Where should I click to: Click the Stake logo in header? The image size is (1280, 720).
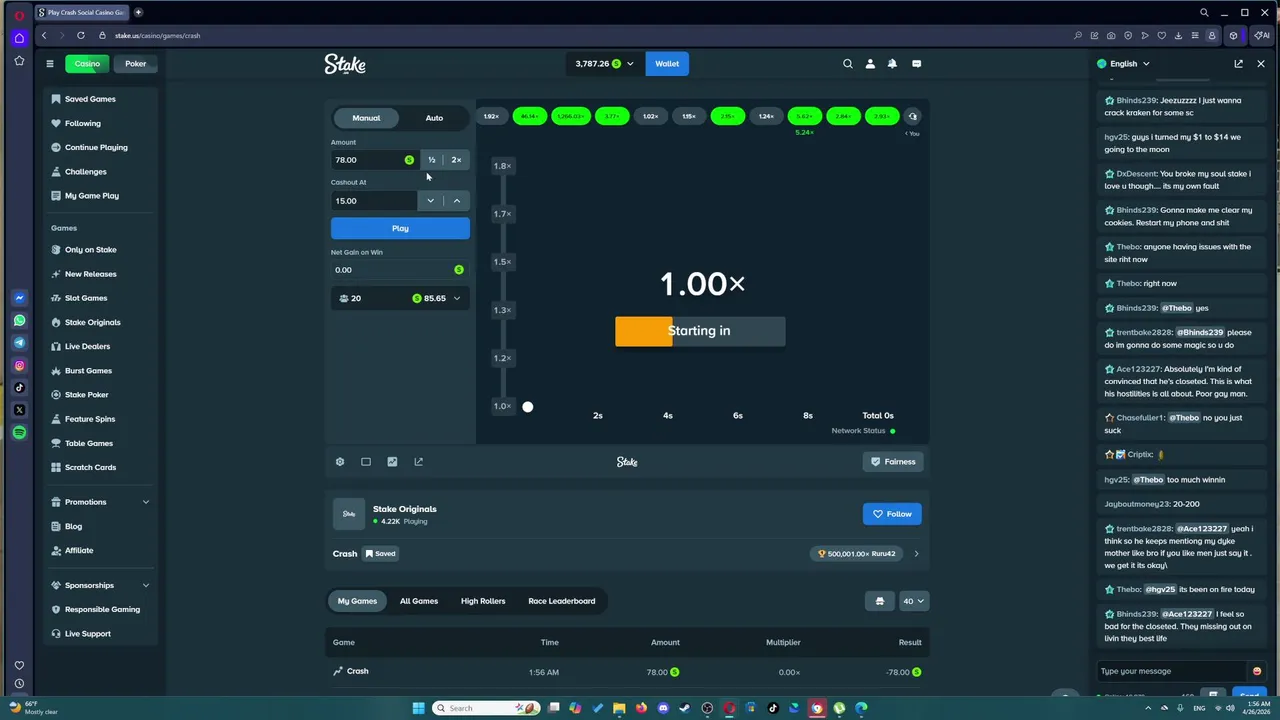tap(345, 64)
